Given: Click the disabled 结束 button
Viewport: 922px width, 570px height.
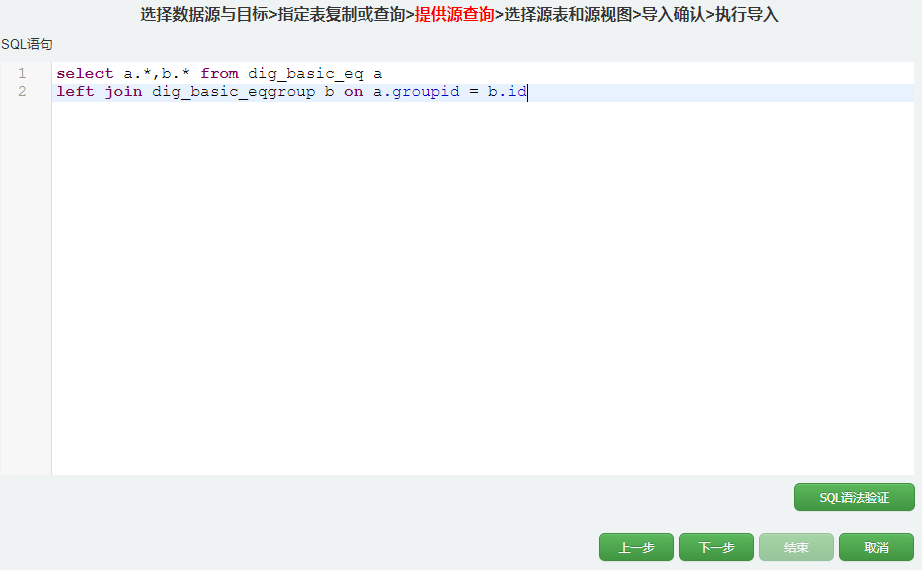Looking at the screenshot, I should click(x=796, y=547).
